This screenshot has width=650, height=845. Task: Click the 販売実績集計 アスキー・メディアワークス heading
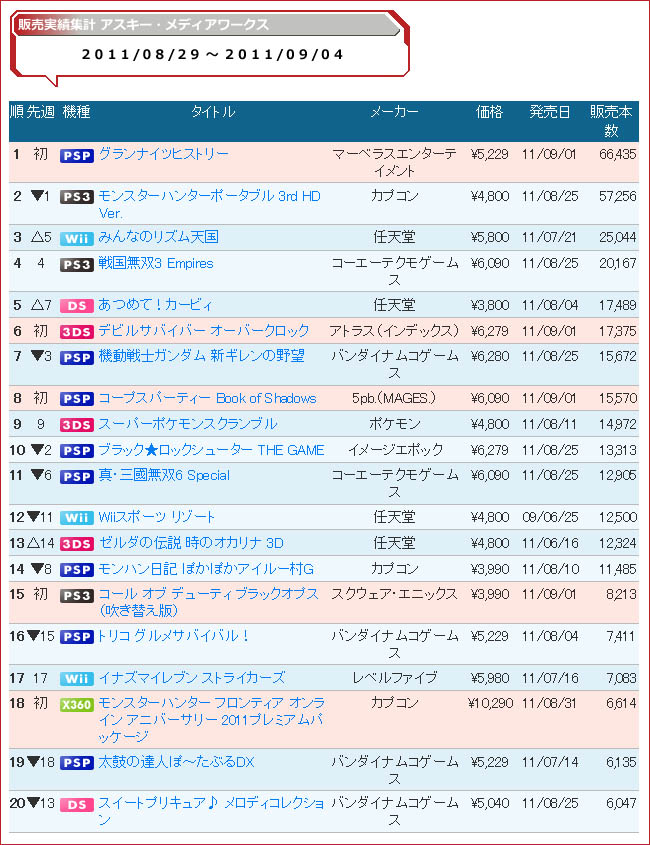143,25
